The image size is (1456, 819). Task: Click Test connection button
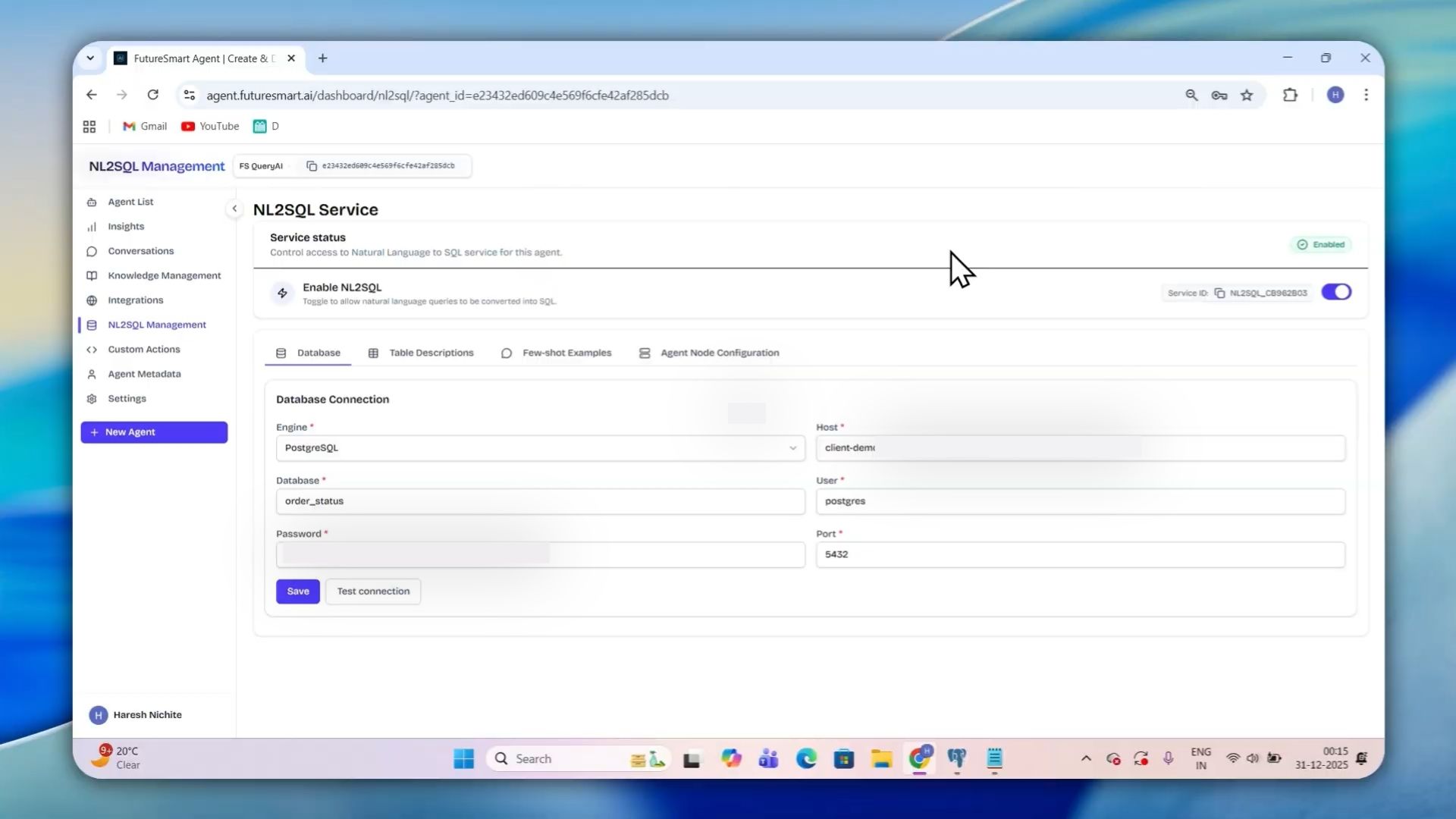[373, 591]
